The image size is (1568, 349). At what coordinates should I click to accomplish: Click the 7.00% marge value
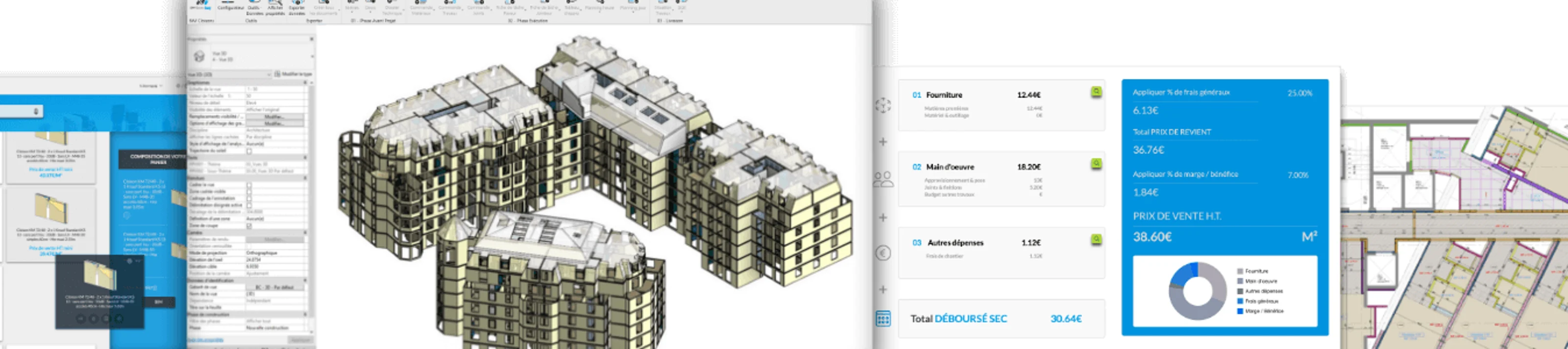(x=1298, y=175)
